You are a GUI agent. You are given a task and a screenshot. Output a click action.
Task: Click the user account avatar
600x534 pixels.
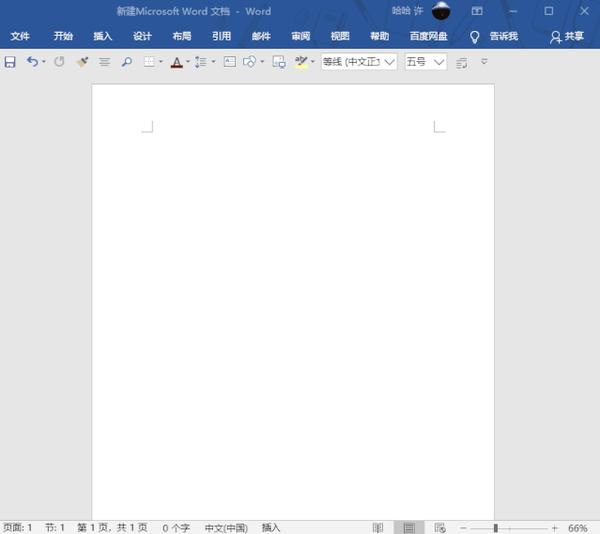441,11
